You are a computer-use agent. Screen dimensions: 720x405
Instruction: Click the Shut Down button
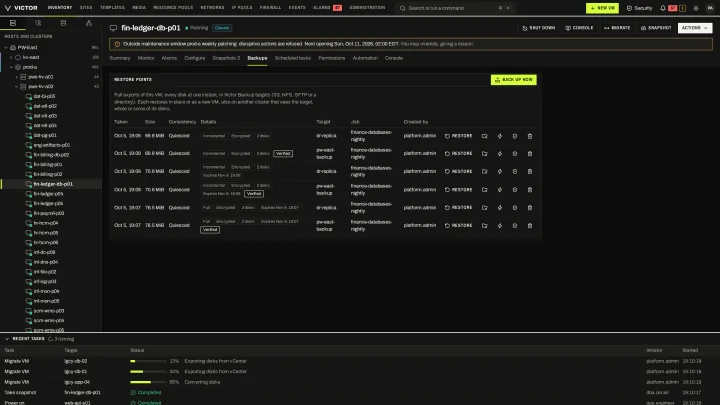click(x=539, y=28)
